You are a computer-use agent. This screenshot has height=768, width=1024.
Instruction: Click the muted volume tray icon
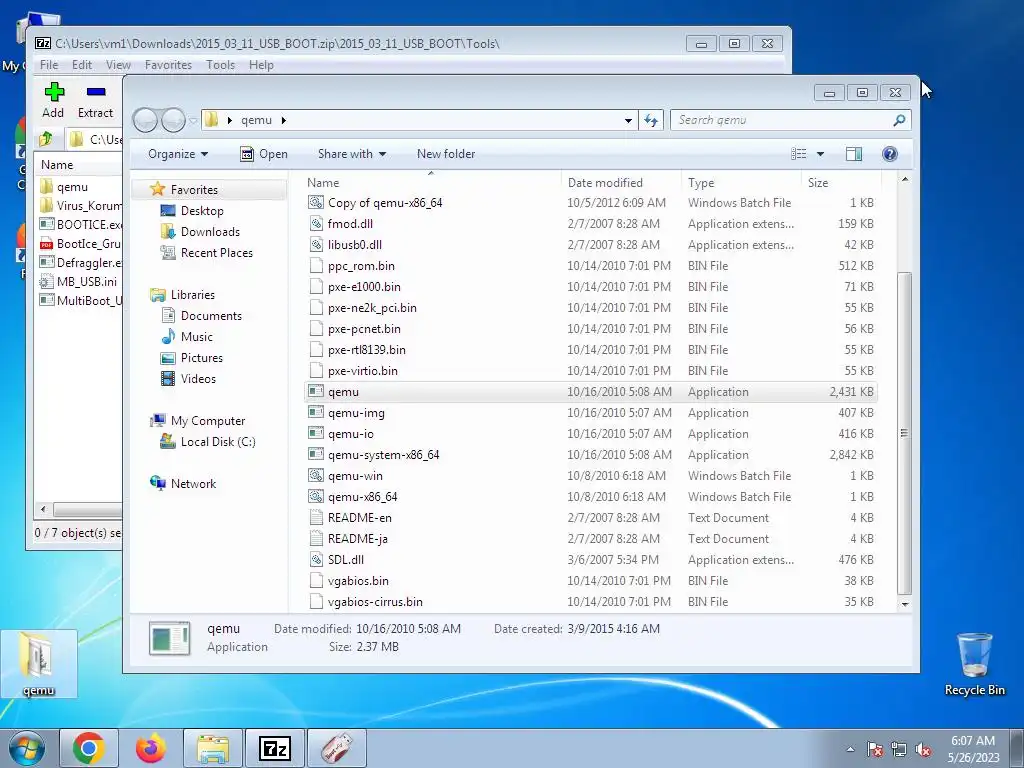click(x=923, y=750)
